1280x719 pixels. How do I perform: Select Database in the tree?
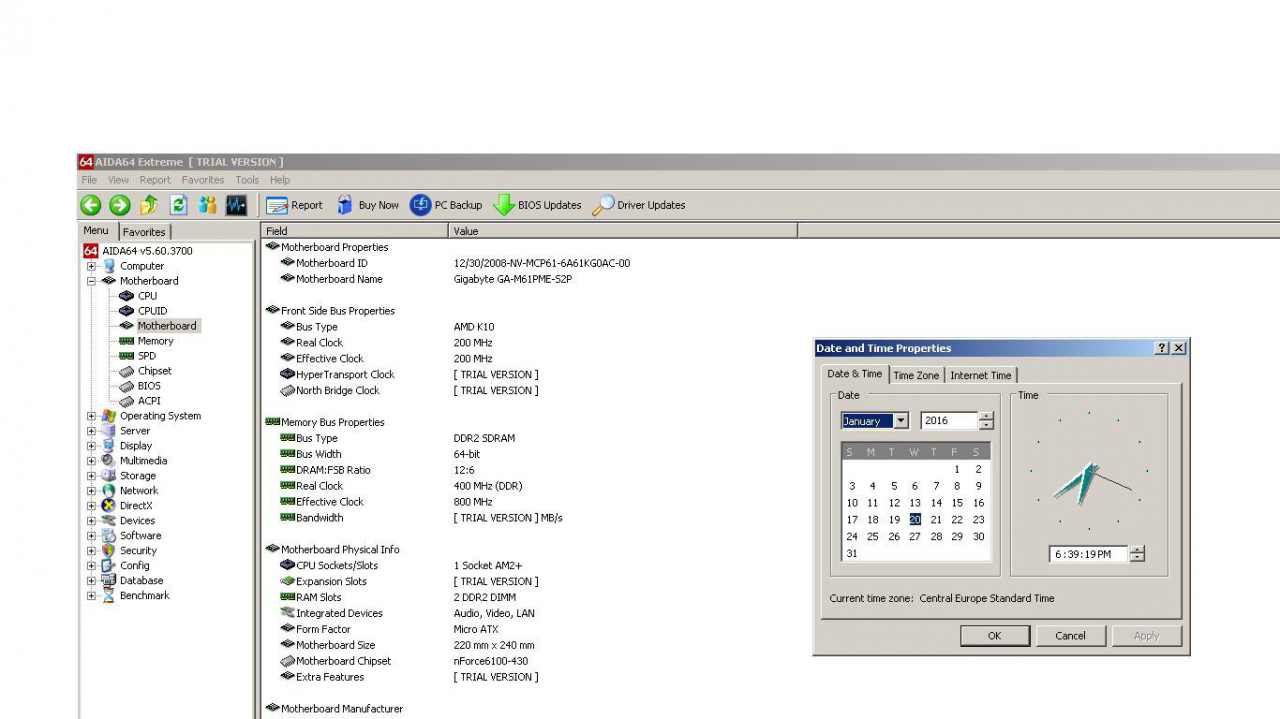141,581
